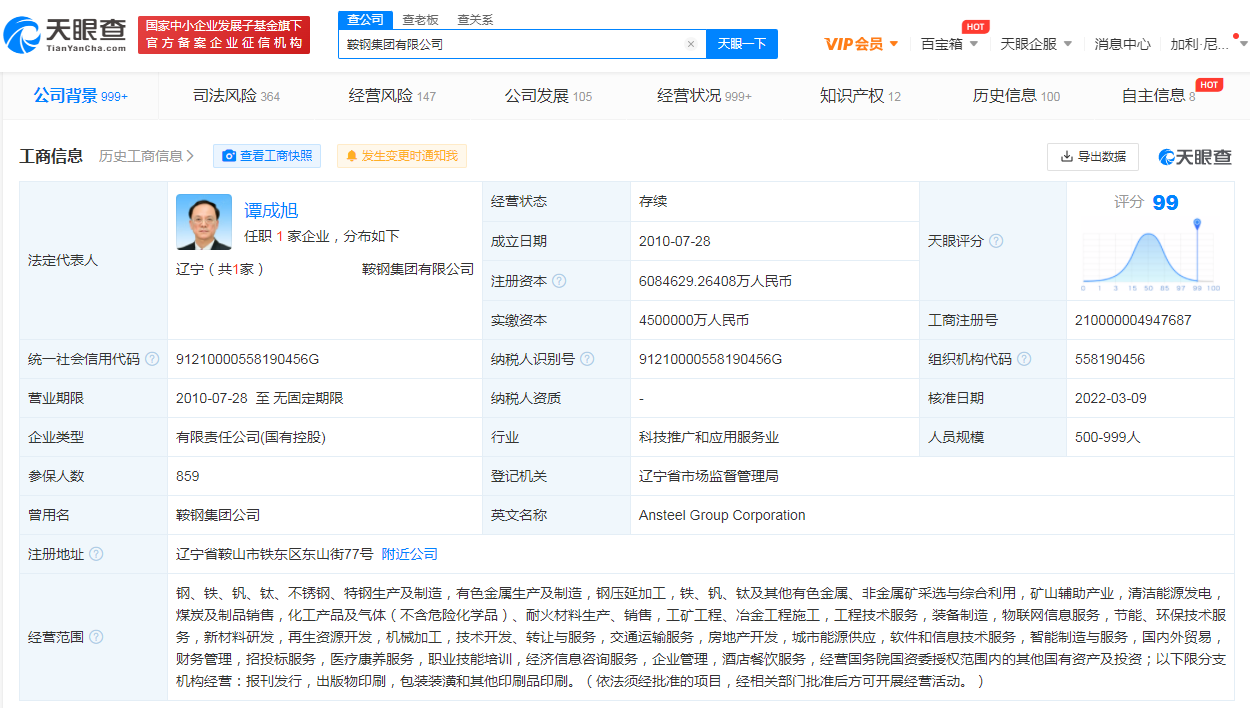Open help icon beside 注册地址
This screenshot has width=1250, height=708.
tap(96, 554)
